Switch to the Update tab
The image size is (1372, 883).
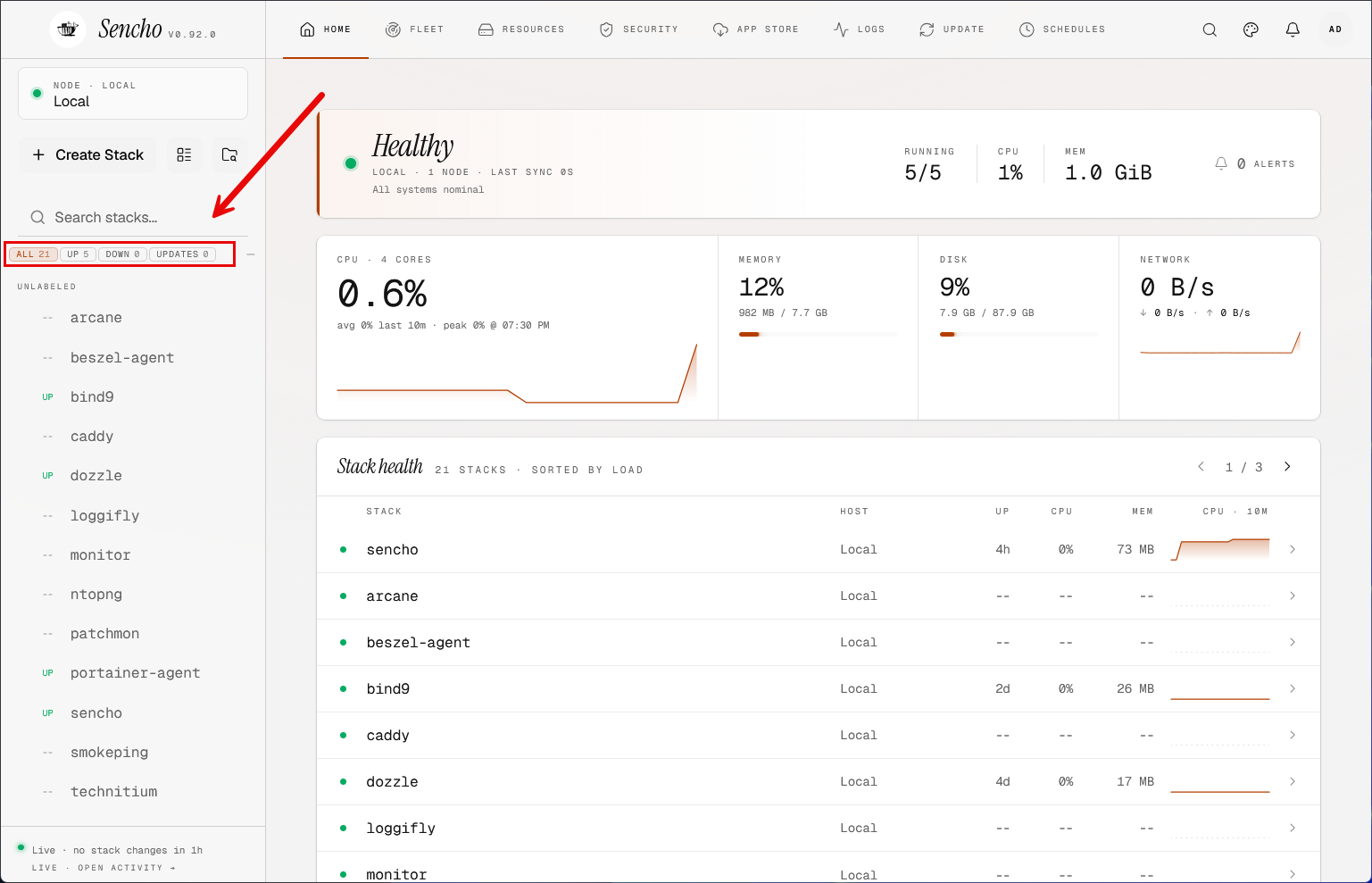point(952,29)
